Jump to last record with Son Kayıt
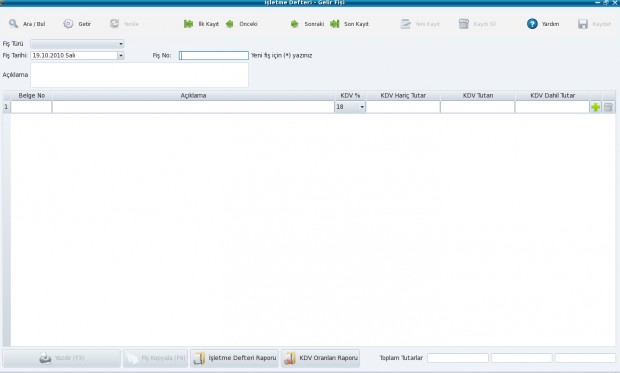The width and height of the screenshot is (620, 373). pyautogui.click(x=335, y=24)
